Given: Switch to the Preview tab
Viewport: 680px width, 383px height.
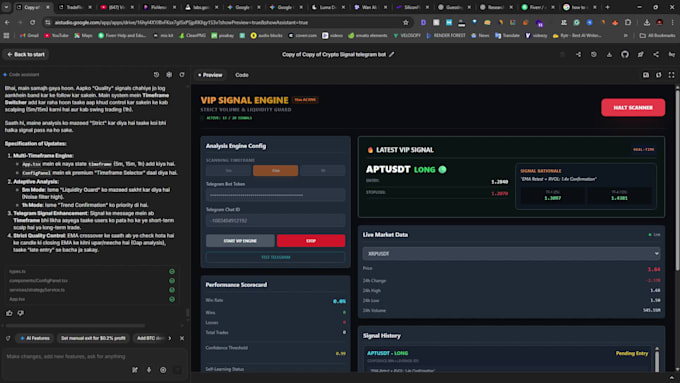Looking at the screenshot, I should (x=210, y=75).
